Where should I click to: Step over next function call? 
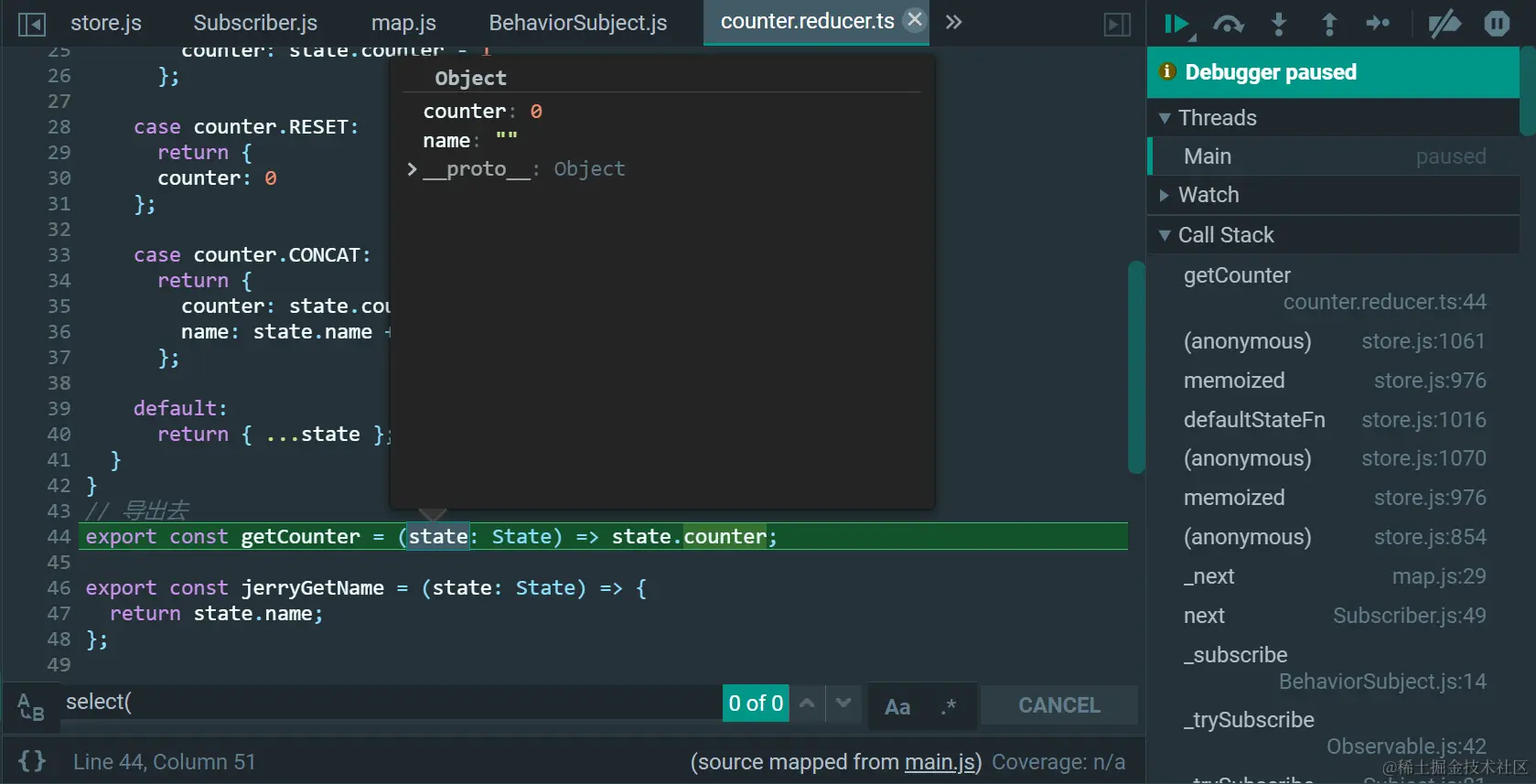click(1229, 25)
